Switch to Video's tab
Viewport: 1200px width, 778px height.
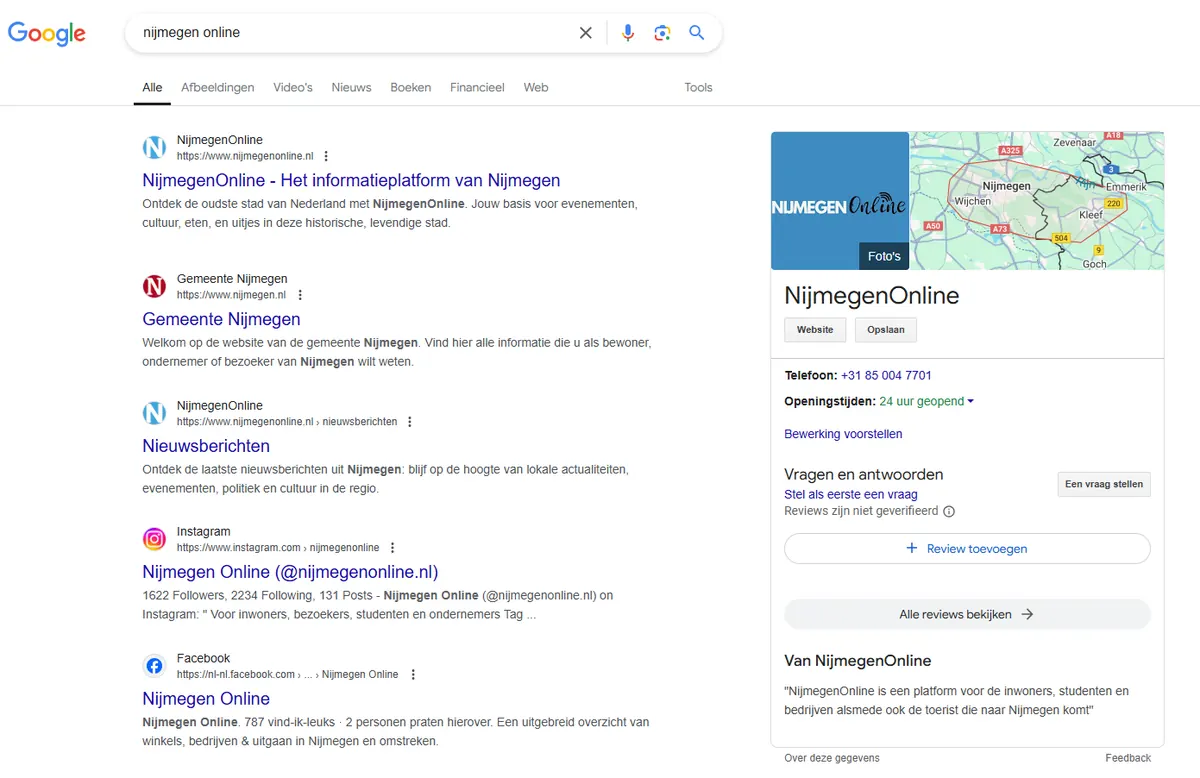pyautogui.click(x=293, y=87)
